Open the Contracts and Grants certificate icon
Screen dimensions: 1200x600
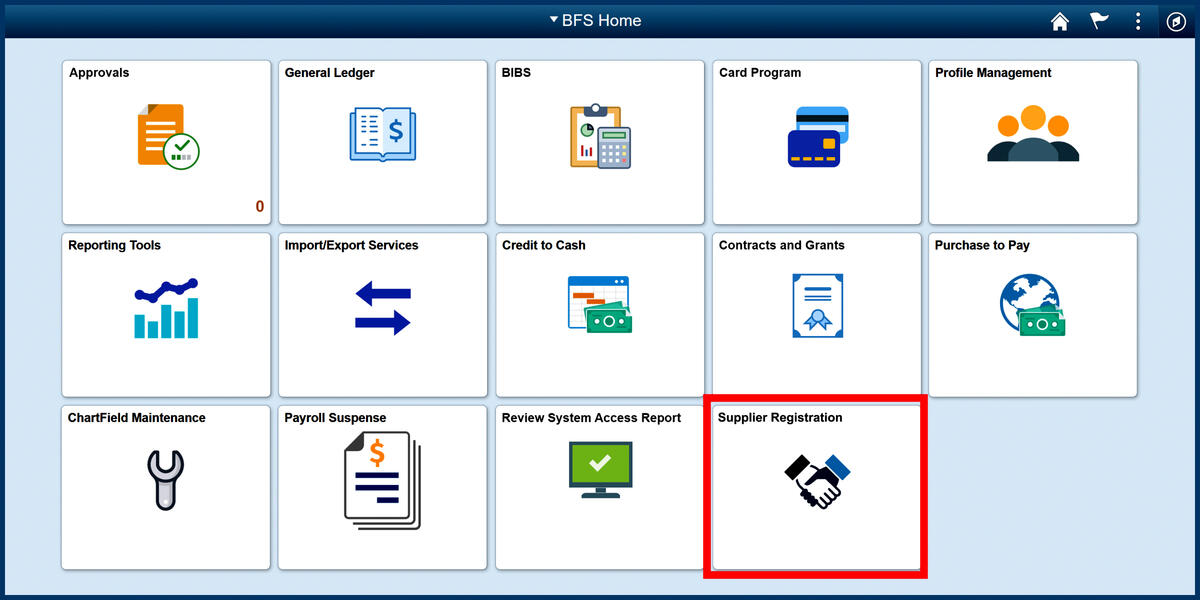click(x=817, y=305)
